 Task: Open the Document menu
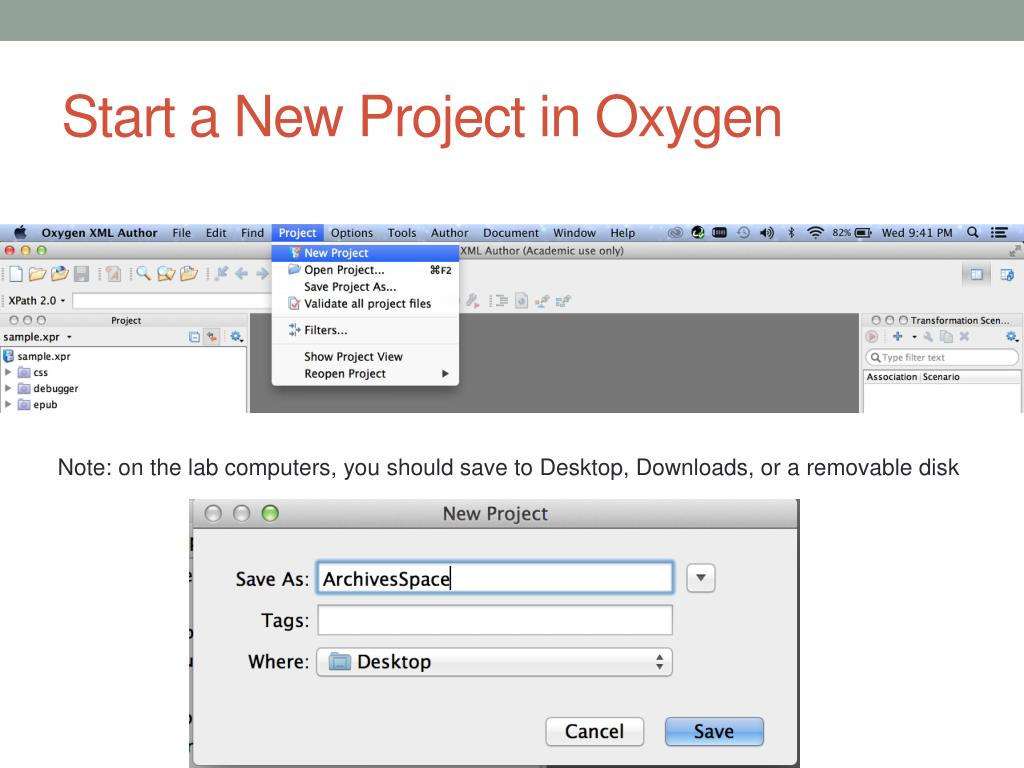coord(511,233)
